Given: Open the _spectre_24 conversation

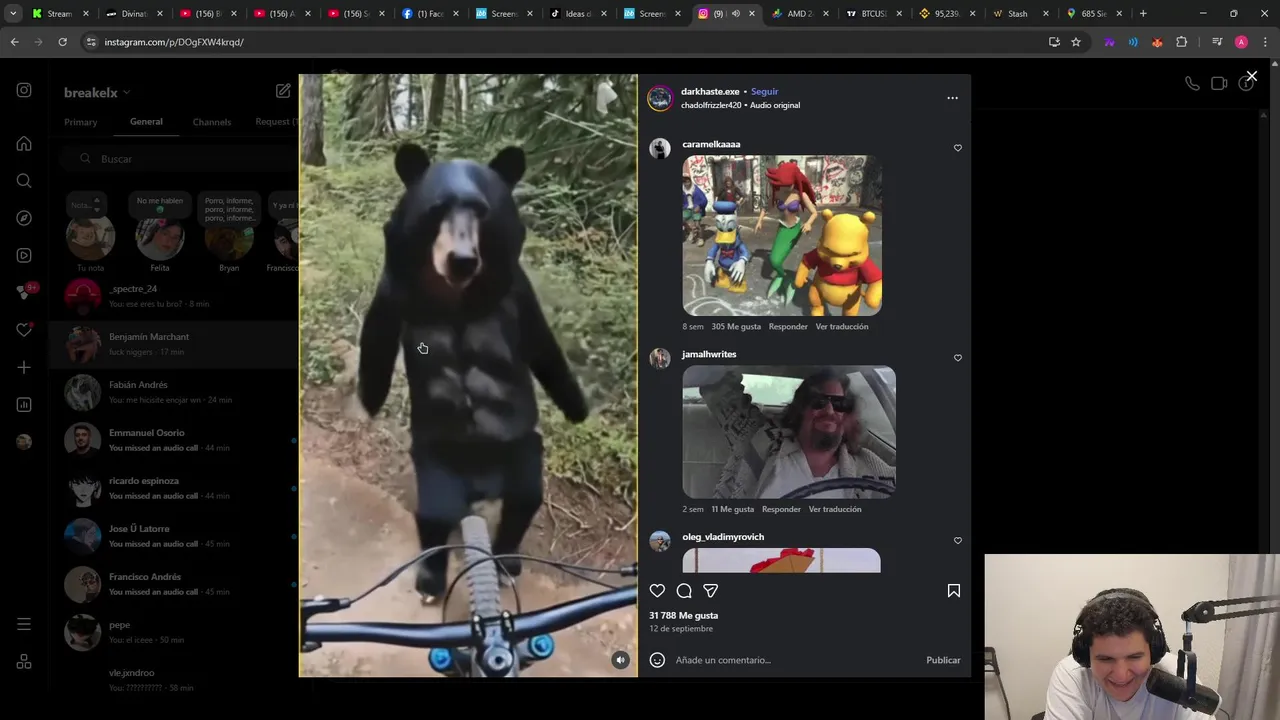Looking at the screenshot, I should pos(174,296).
